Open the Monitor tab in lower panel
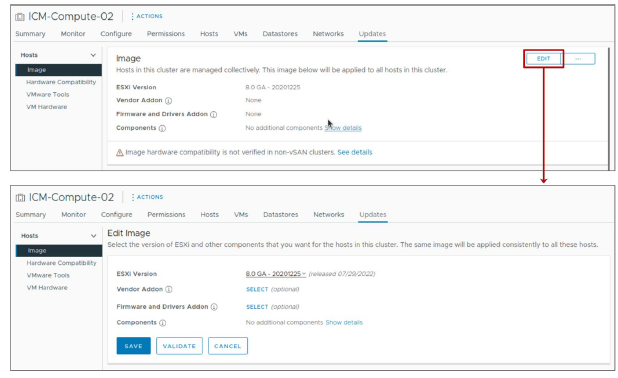 click(x=74, y=215)
